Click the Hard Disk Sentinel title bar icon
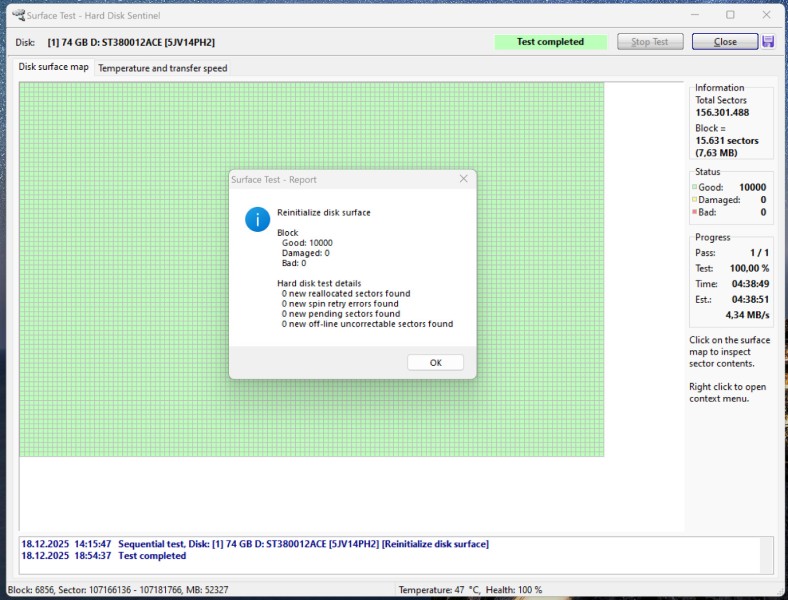This screenshot has height=600, width=788. (x=18, y=15)
